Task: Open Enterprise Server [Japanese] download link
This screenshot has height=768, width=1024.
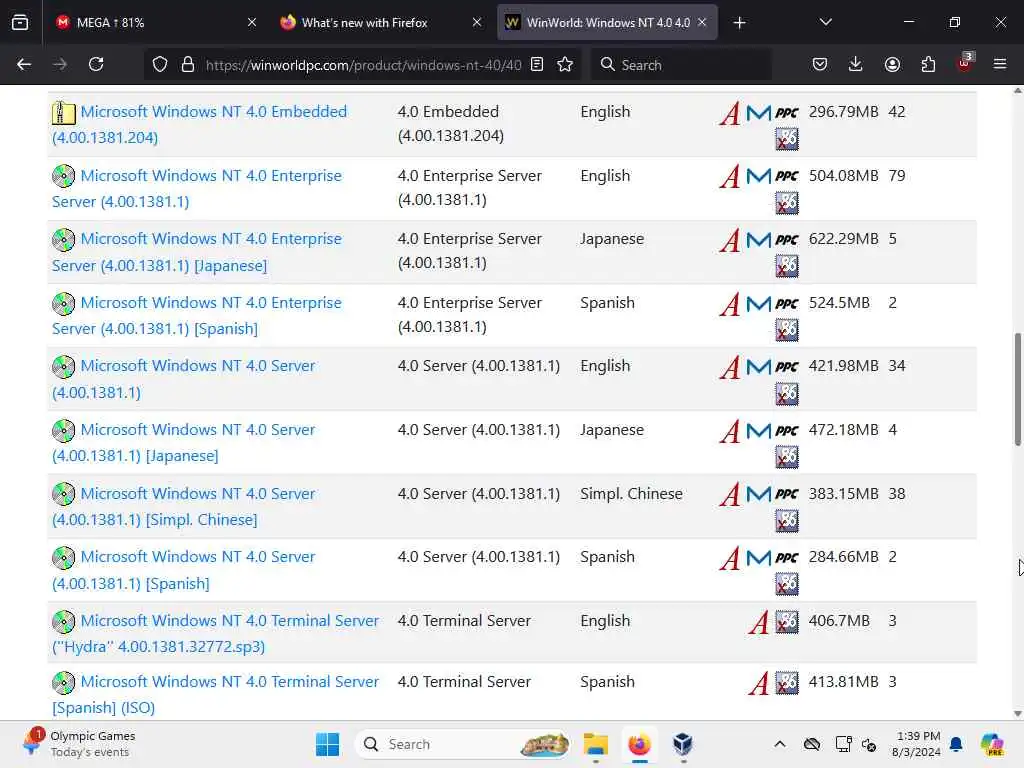Action: (197, 252)
